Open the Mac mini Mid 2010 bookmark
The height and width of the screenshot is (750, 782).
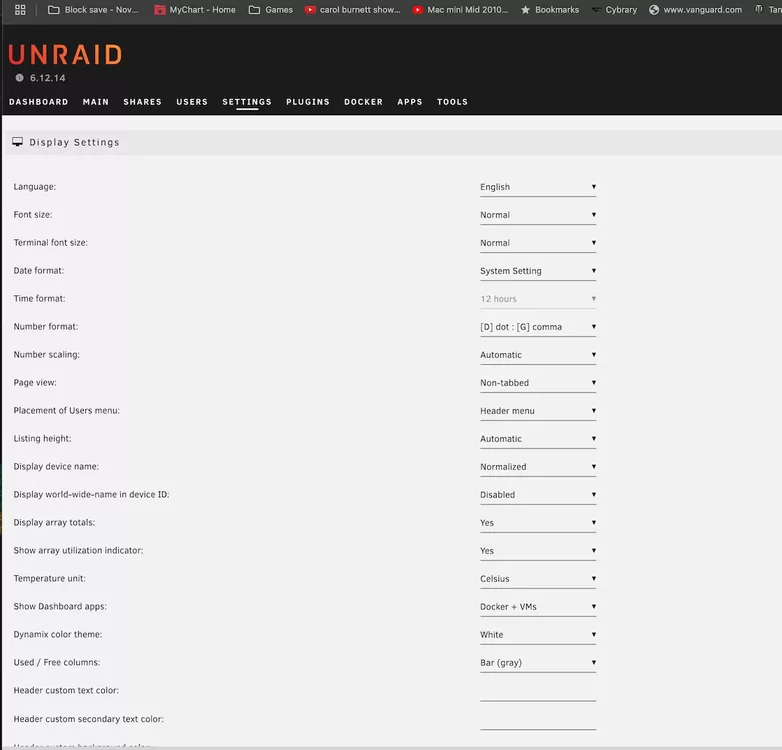460,9
